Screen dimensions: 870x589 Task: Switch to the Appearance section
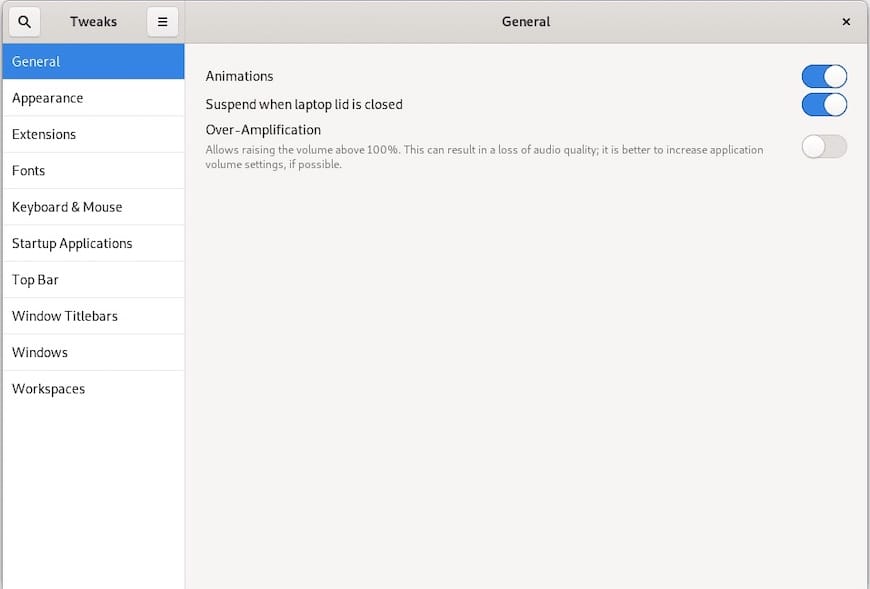(x=93, y=98)
